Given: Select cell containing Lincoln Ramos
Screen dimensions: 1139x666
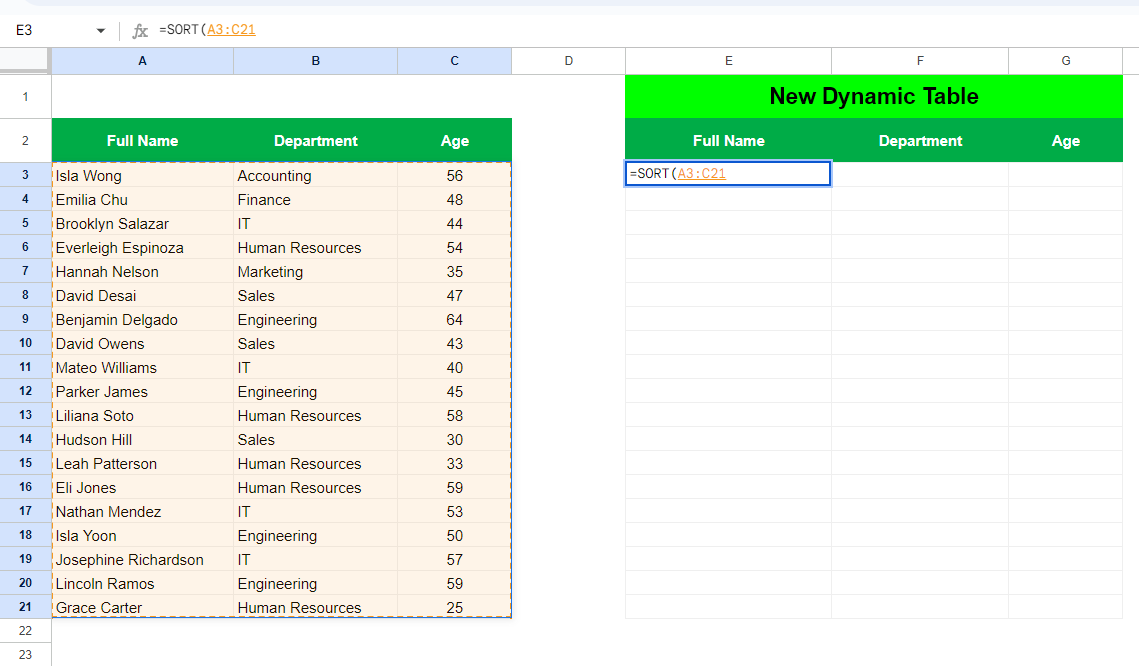Looking at the screenshot, I should 142,583.
